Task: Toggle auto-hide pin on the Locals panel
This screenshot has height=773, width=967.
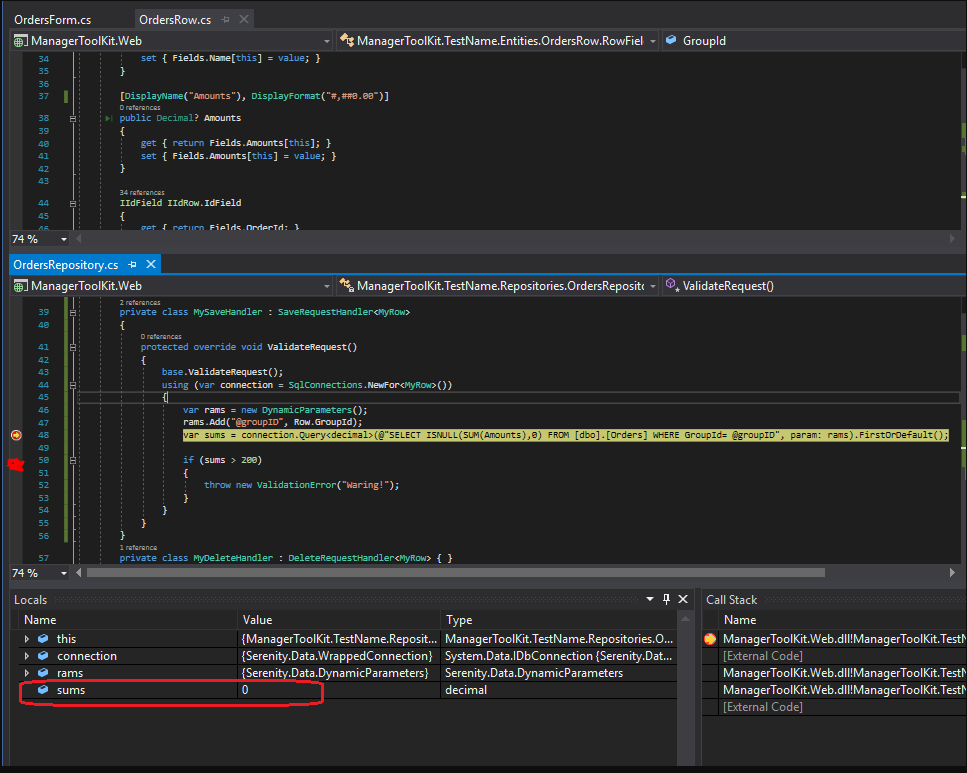Action: click(666, 599)
